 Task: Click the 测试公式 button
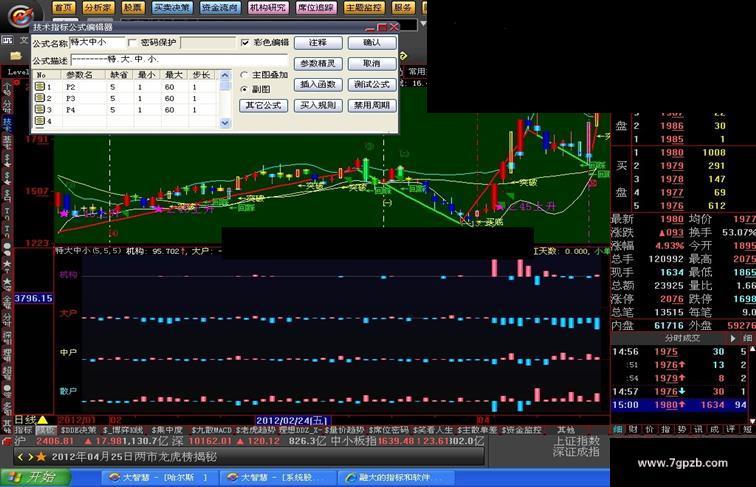[372, 84]
